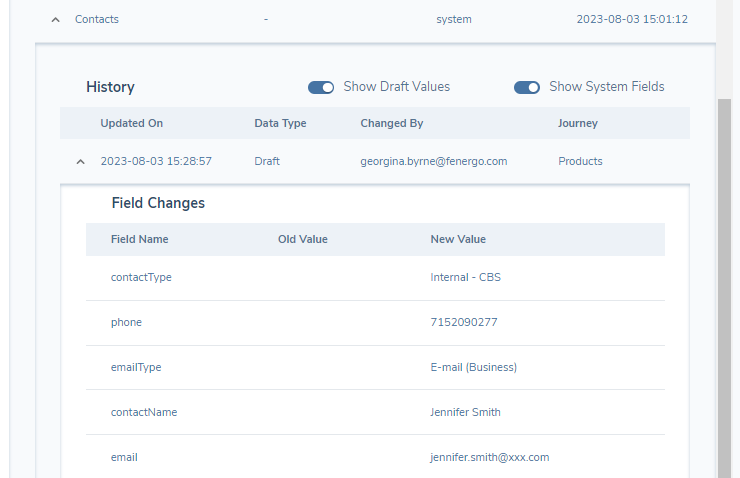Click the Data Type column header
Viewport: 740px width, 478px height.
point(280,123)
